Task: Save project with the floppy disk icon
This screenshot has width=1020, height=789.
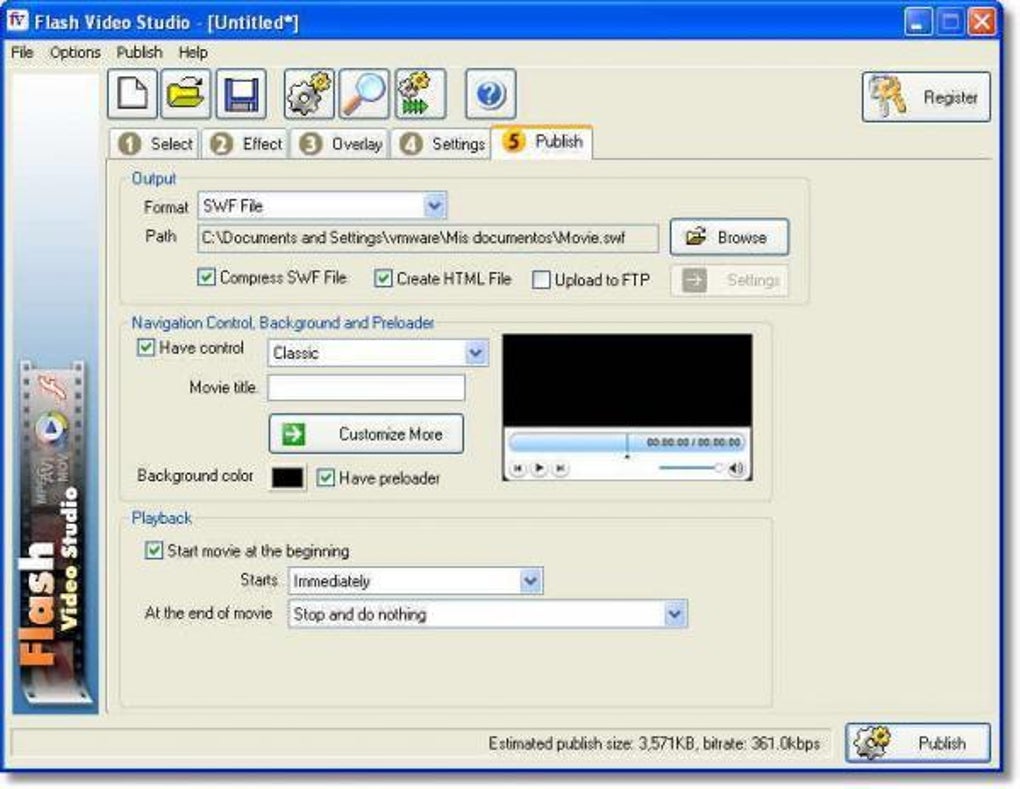Action: click(241, 94)
